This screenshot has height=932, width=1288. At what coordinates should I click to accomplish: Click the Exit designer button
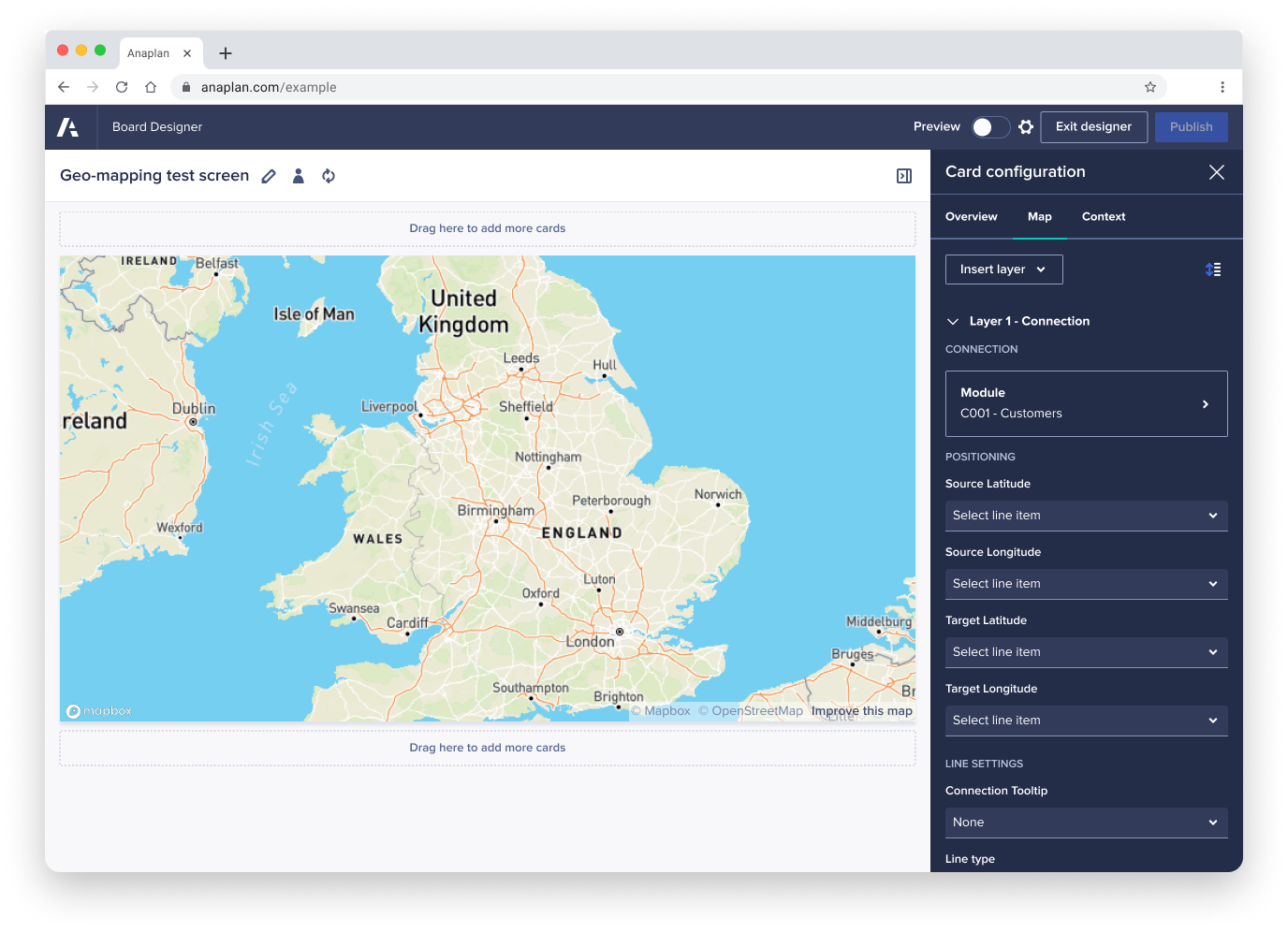[x=1094, y=127]
